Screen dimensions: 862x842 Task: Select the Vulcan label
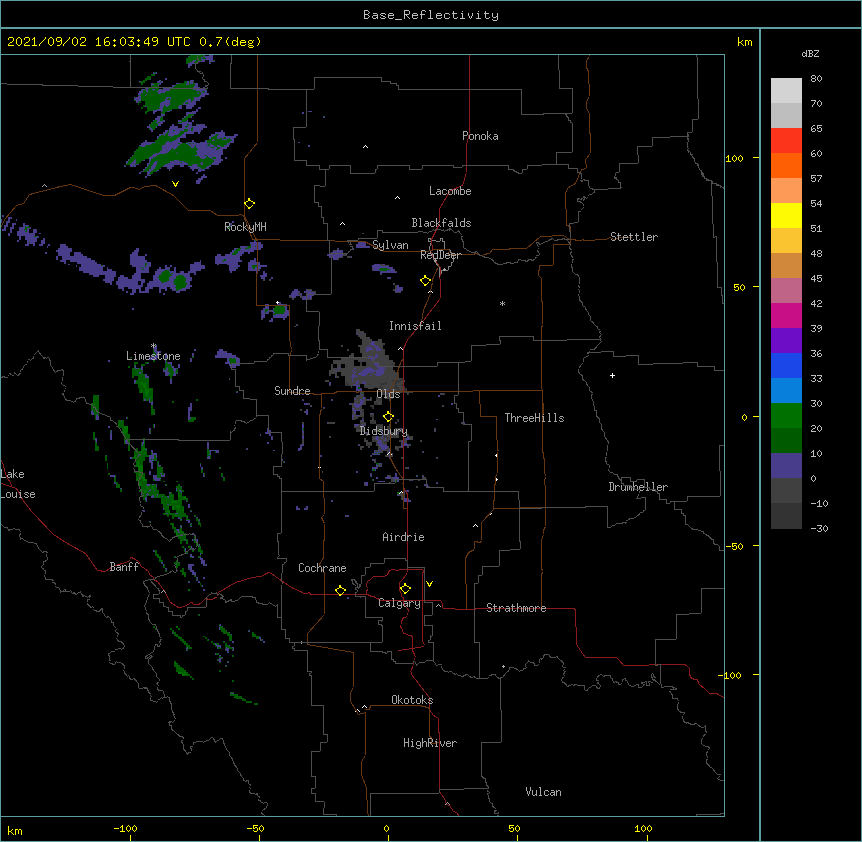[x=543, y=792]
